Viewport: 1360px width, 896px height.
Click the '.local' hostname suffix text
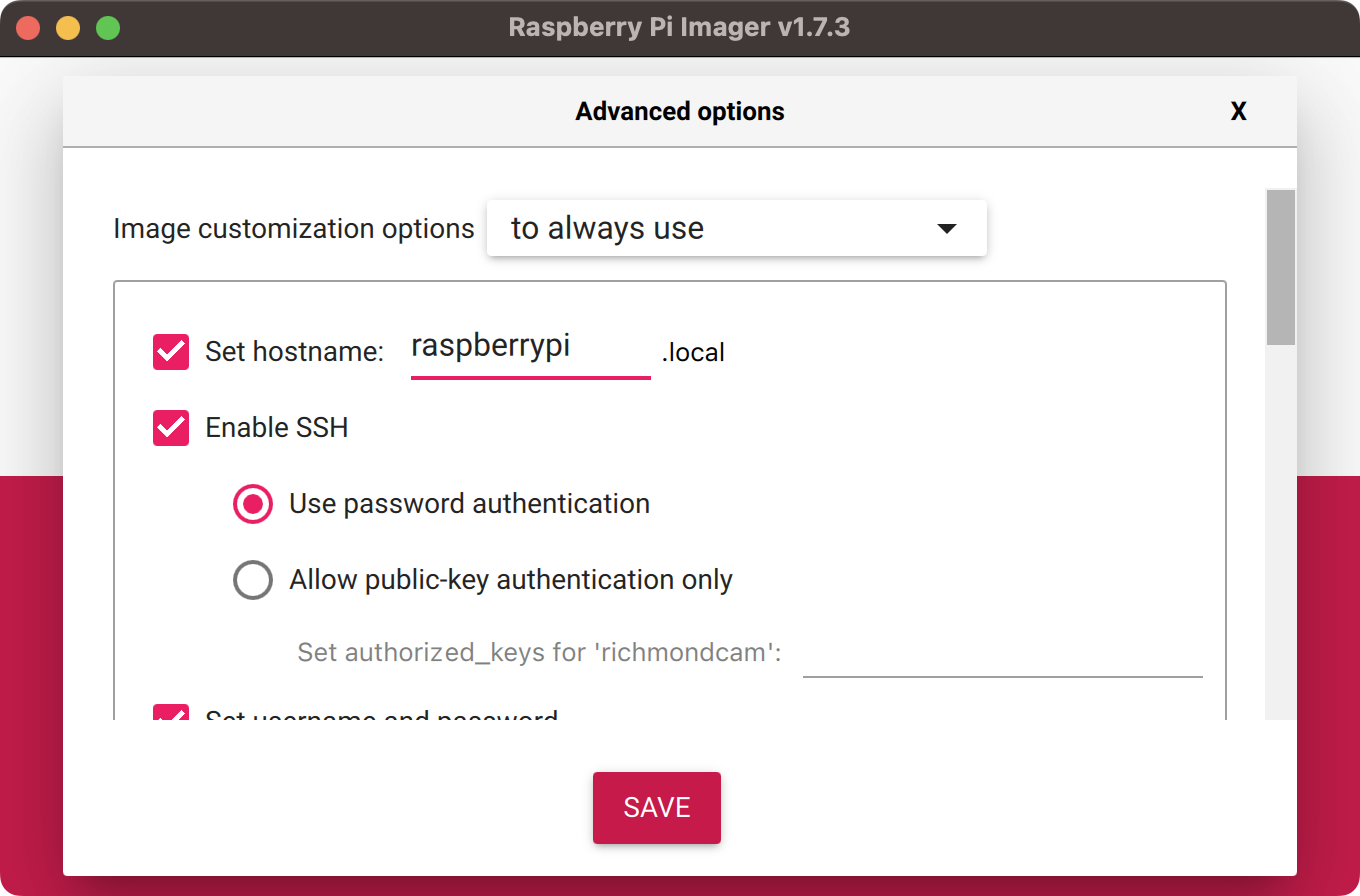(693, 353)
